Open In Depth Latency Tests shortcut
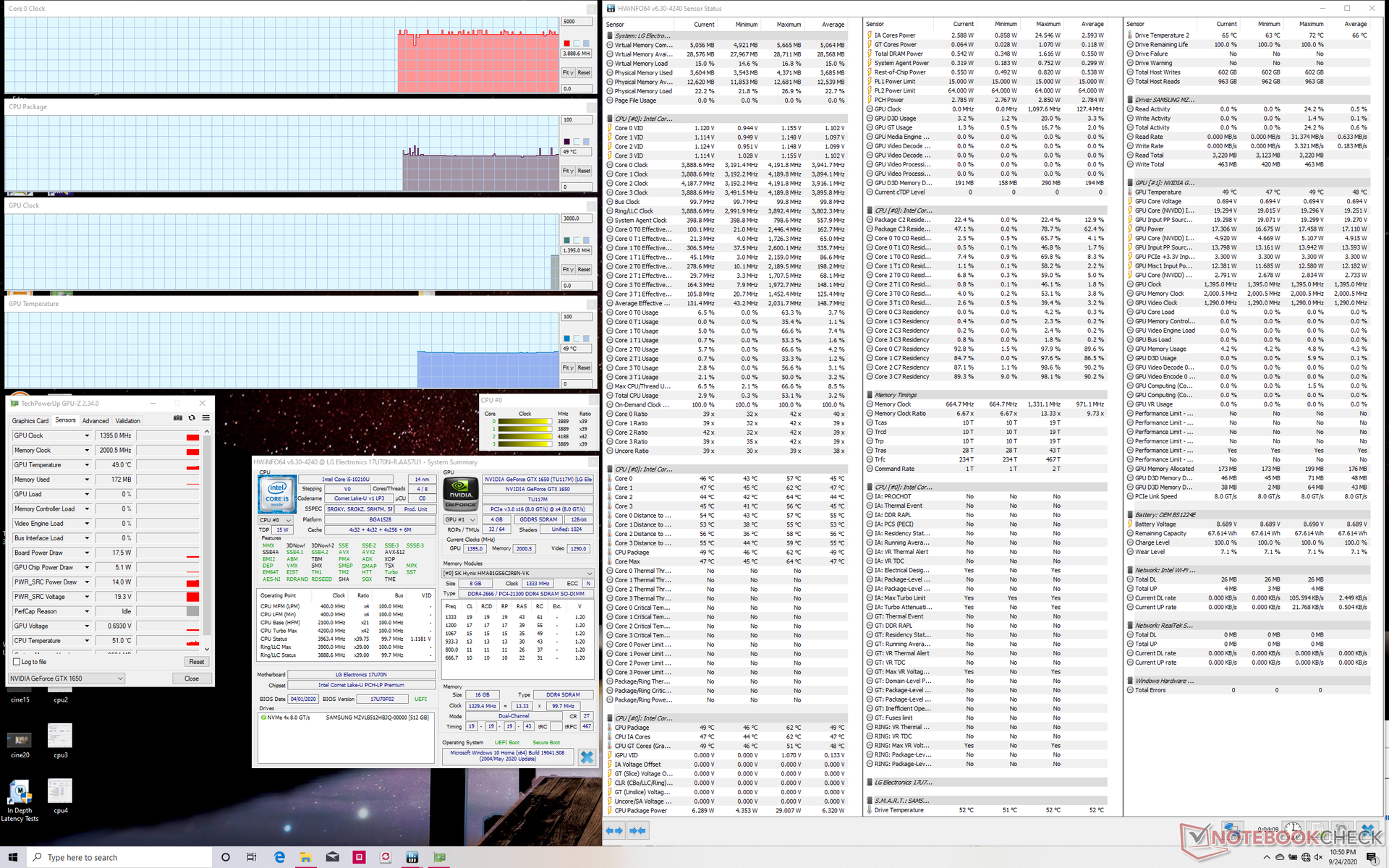The image size is (1389, 868). (x=20, y=801)
